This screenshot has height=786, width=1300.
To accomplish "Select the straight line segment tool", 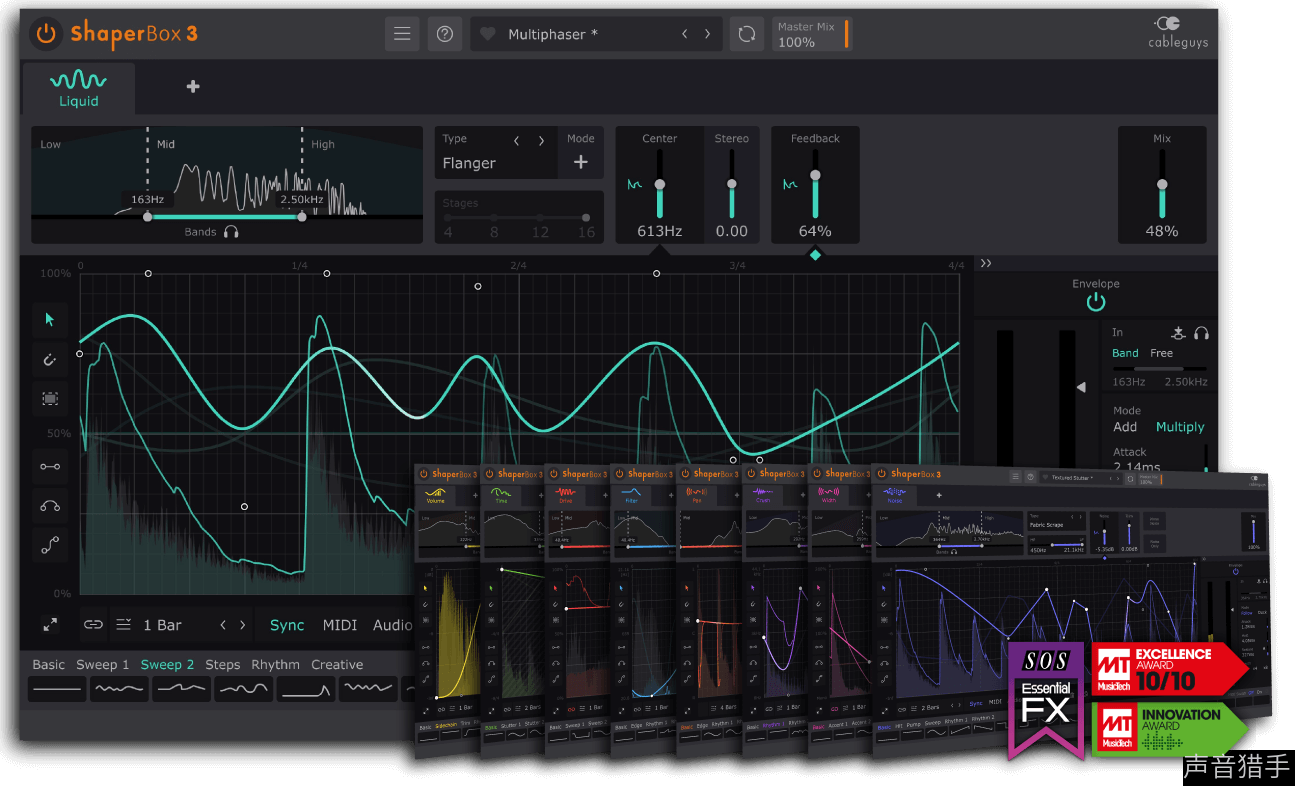I will (50, 466).
